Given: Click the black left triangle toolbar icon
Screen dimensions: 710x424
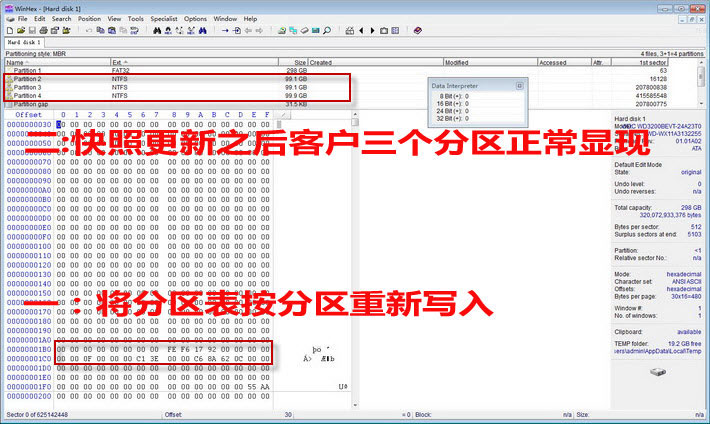Looking at the screenshot, I should click(361, 30).
